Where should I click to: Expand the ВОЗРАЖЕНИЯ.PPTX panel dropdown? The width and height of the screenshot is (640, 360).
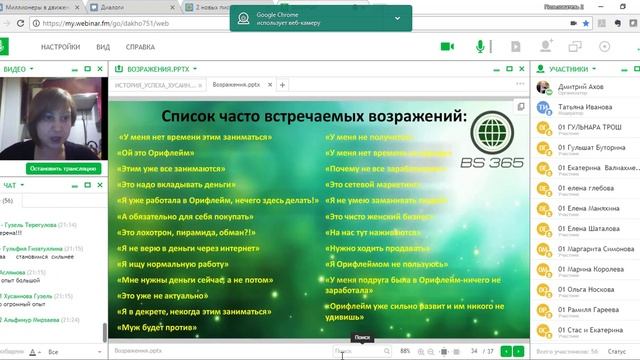tap(195, 69)
